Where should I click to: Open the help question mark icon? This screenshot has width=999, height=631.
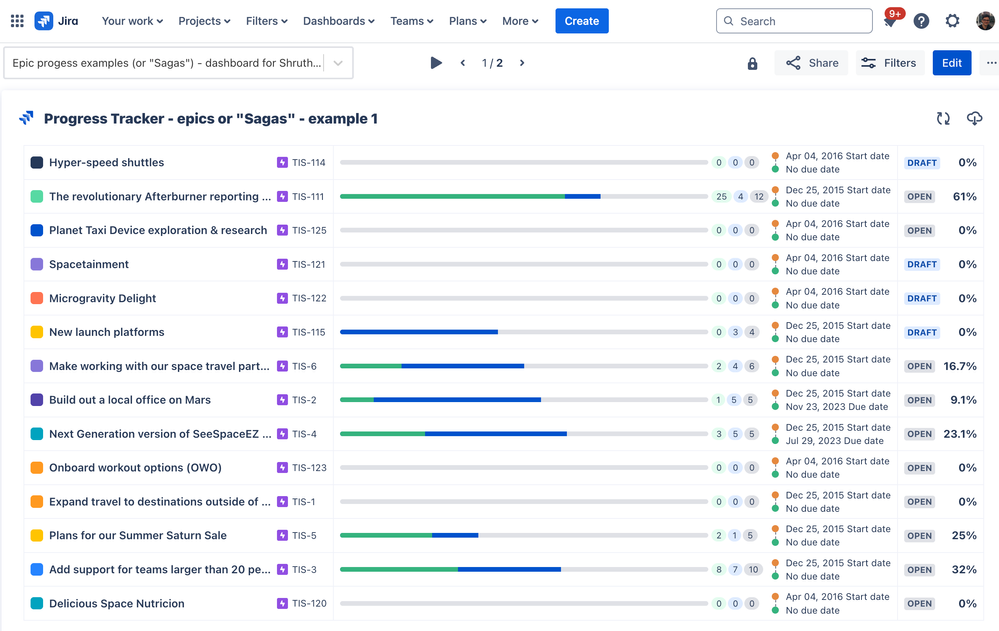[921, 21]
